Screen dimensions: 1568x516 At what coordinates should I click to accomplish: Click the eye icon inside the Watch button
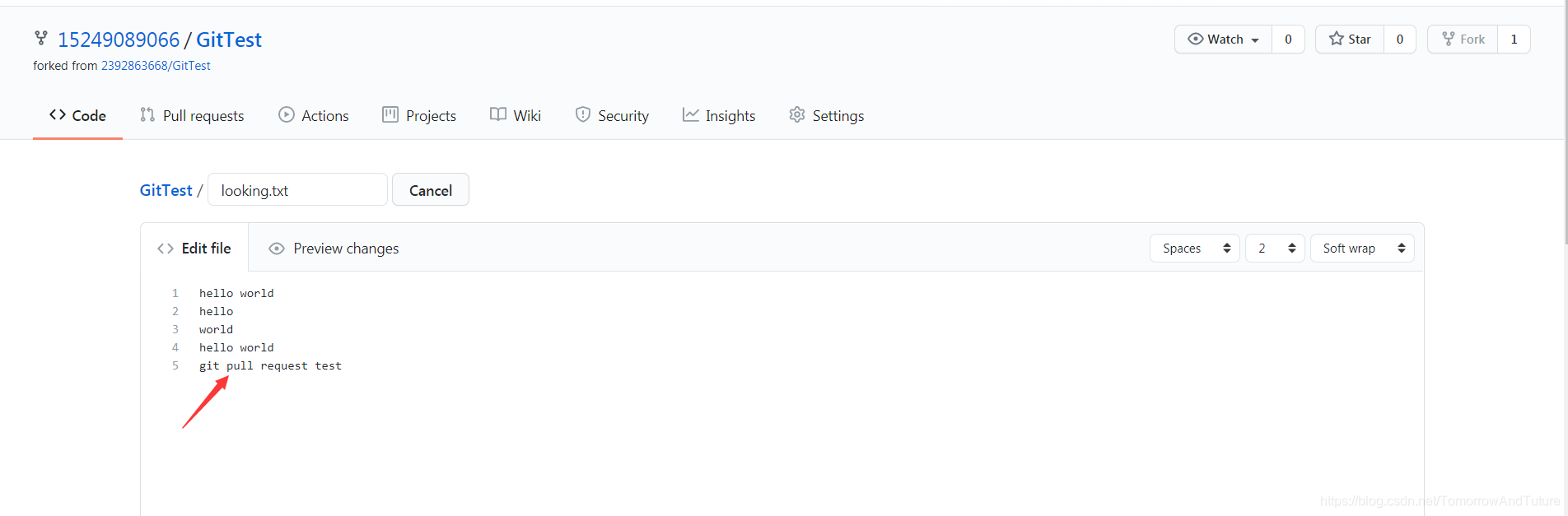point(1196,39)
